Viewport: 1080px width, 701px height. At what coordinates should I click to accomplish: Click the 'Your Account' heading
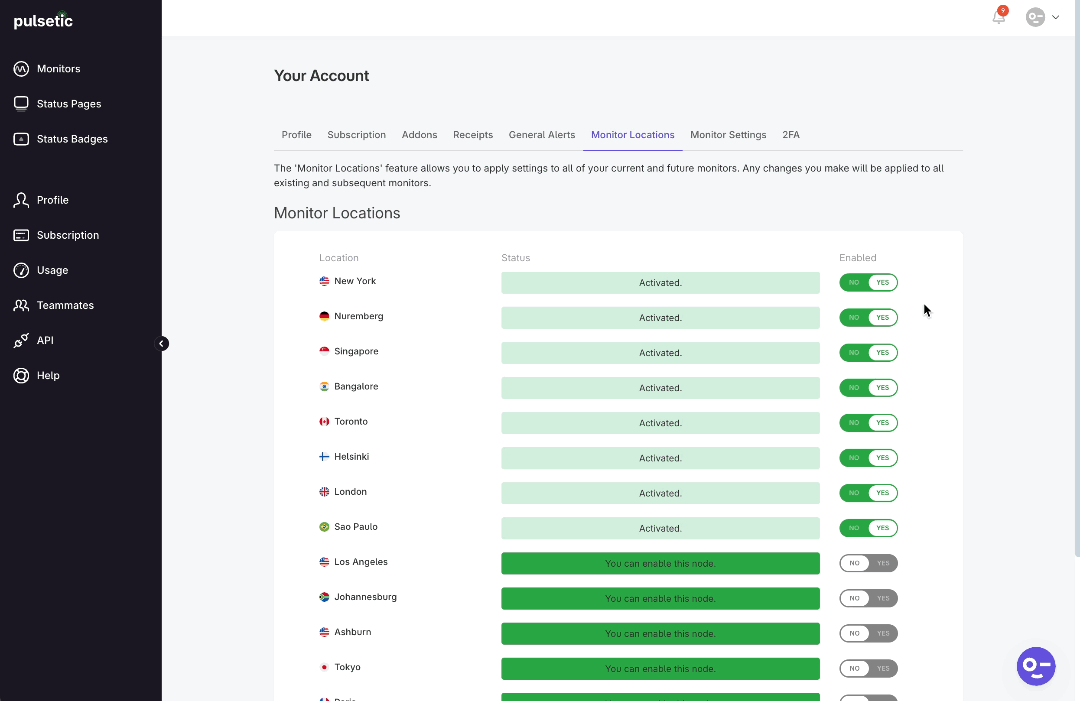[322, 76]
